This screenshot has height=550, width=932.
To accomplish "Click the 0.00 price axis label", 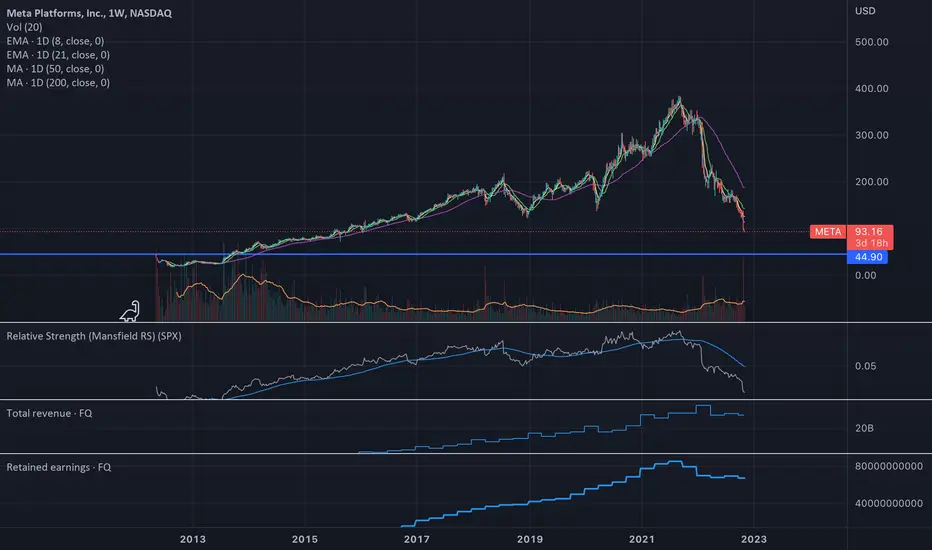I will pyautogui.click(x=865, y=275).
